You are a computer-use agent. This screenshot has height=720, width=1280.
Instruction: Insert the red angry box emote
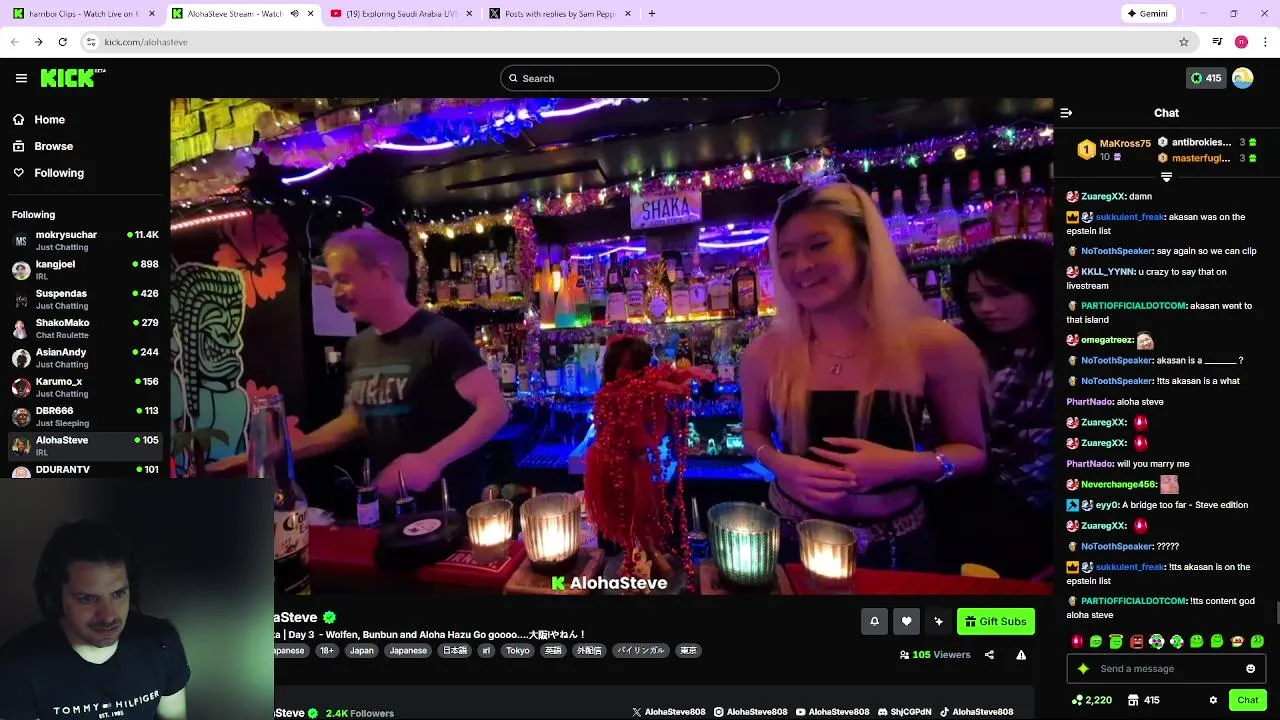tap(1136, 641)
